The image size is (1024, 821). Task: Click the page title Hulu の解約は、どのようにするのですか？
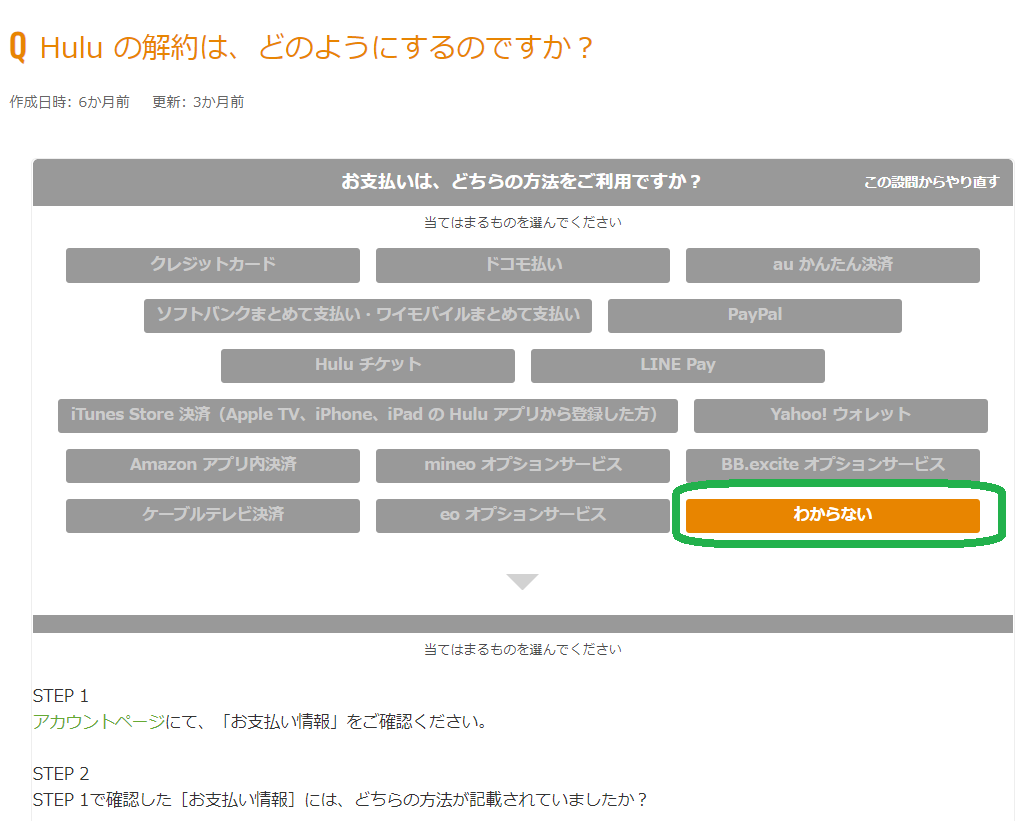pos(317,48)
